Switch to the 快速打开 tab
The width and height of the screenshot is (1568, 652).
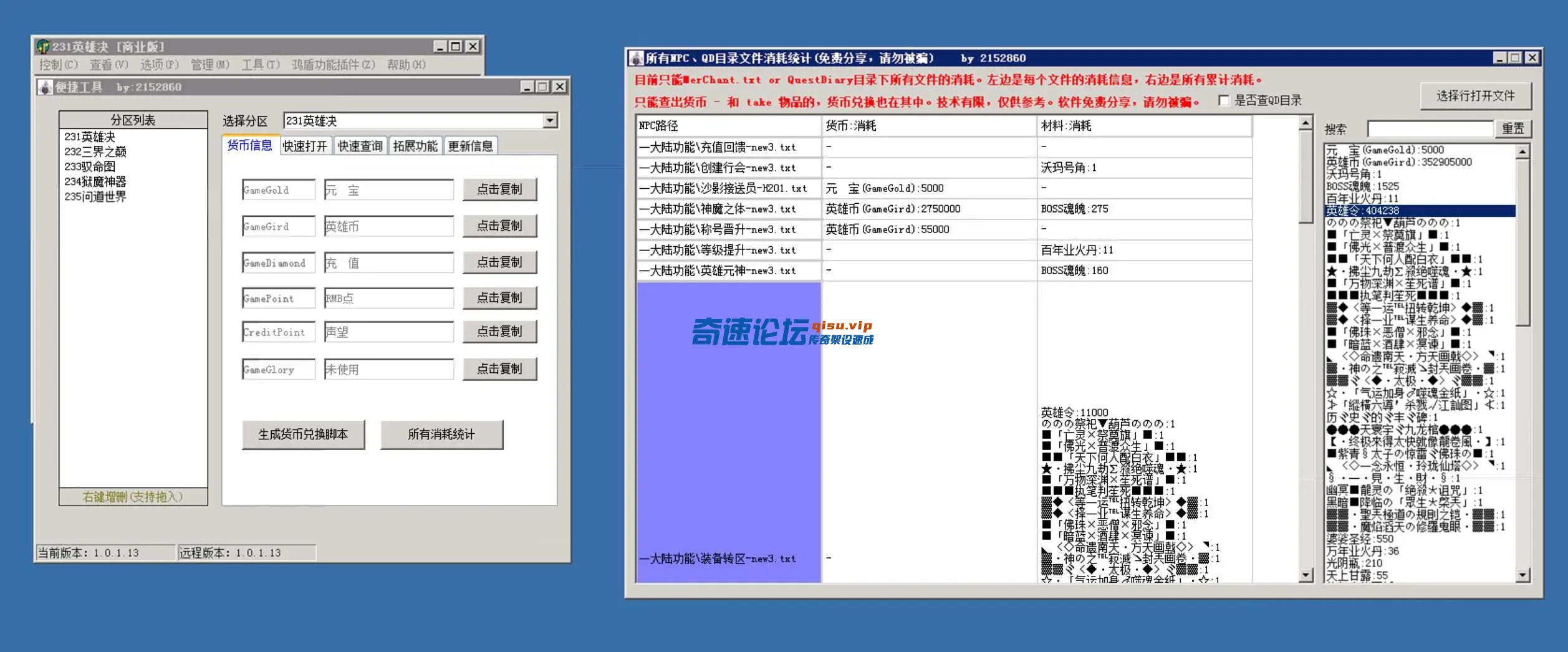coord(305,146)
